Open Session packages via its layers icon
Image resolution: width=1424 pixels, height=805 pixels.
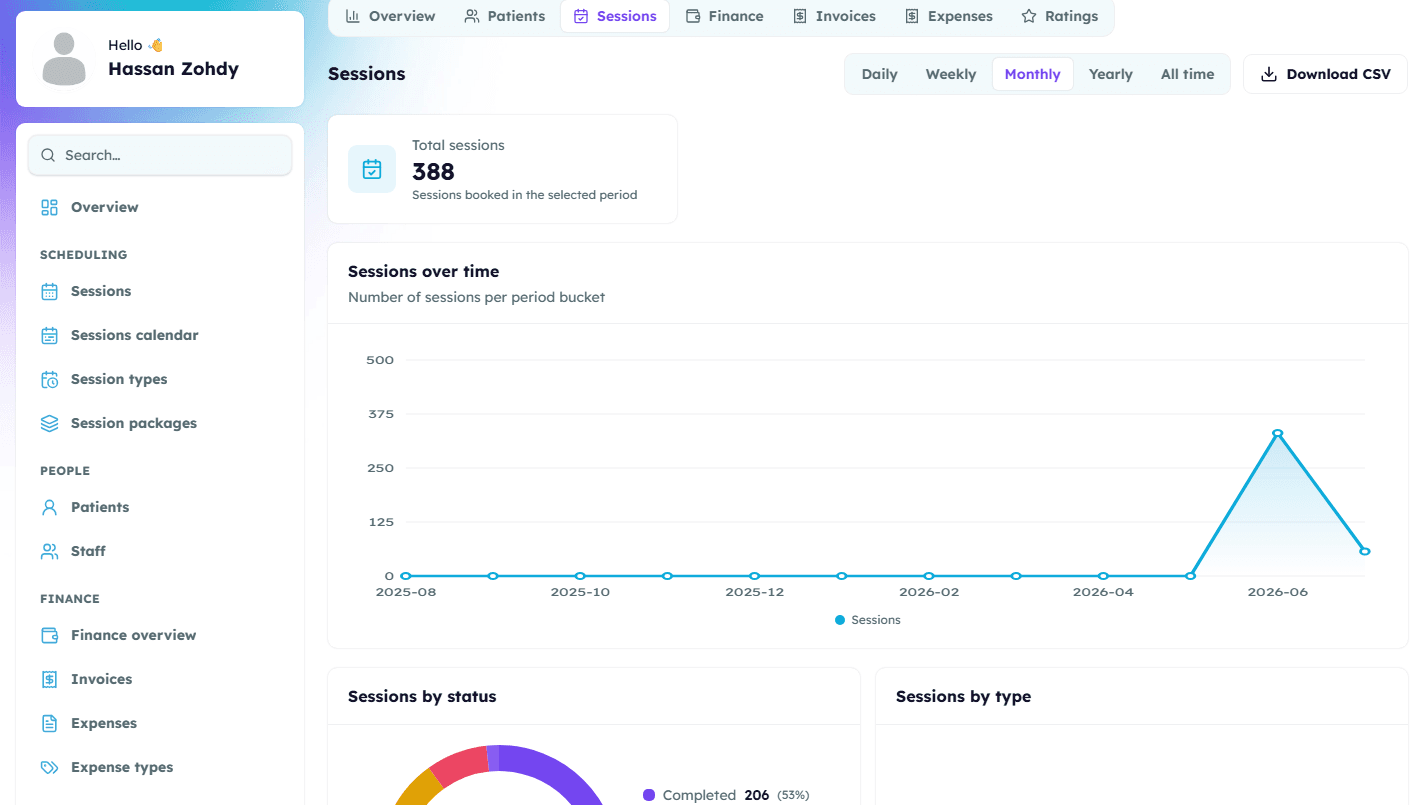[49, 424]
